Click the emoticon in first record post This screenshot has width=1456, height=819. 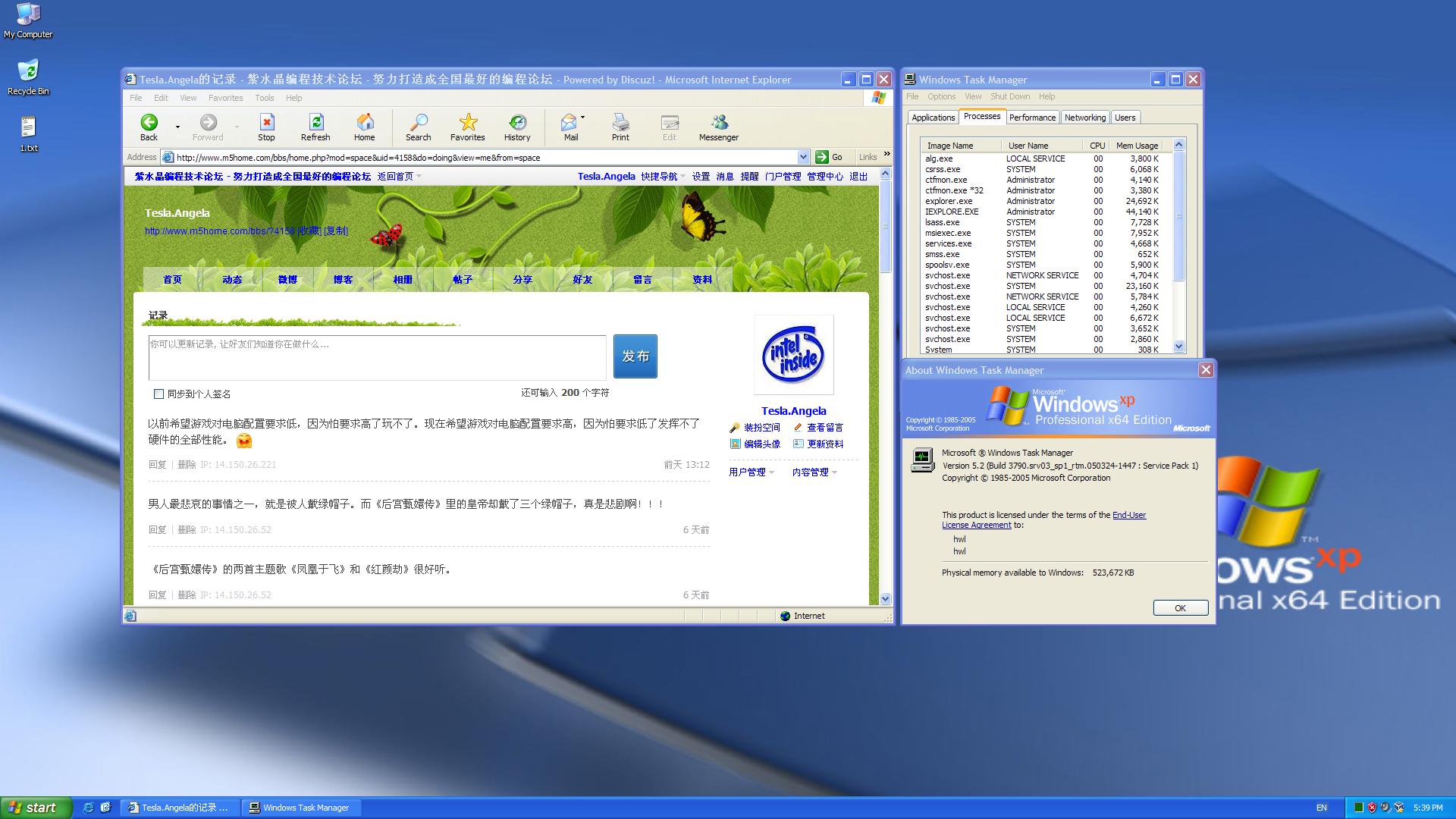244,441
